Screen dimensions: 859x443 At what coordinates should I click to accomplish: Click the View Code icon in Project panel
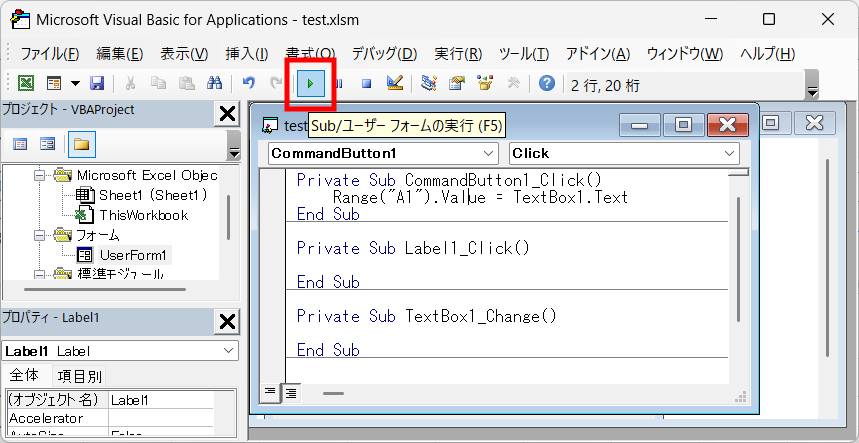20,145
